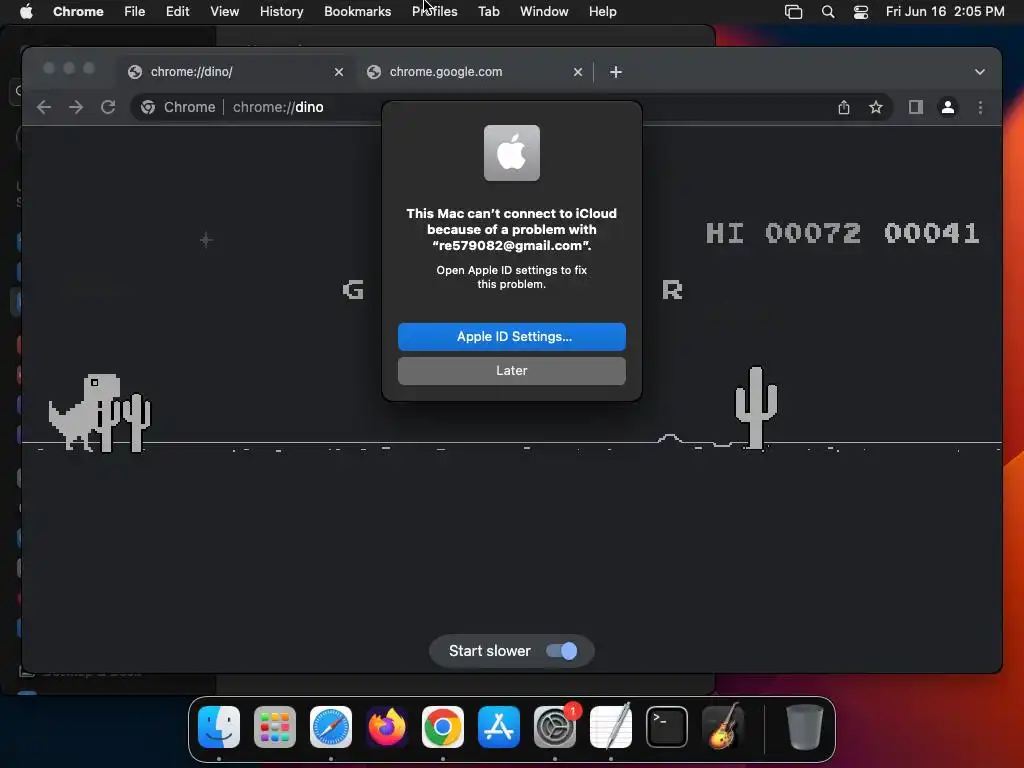This screenshot has height=768, width=1024.
Task: Click the date and time in the menu bar
Action: pos(945,11)
